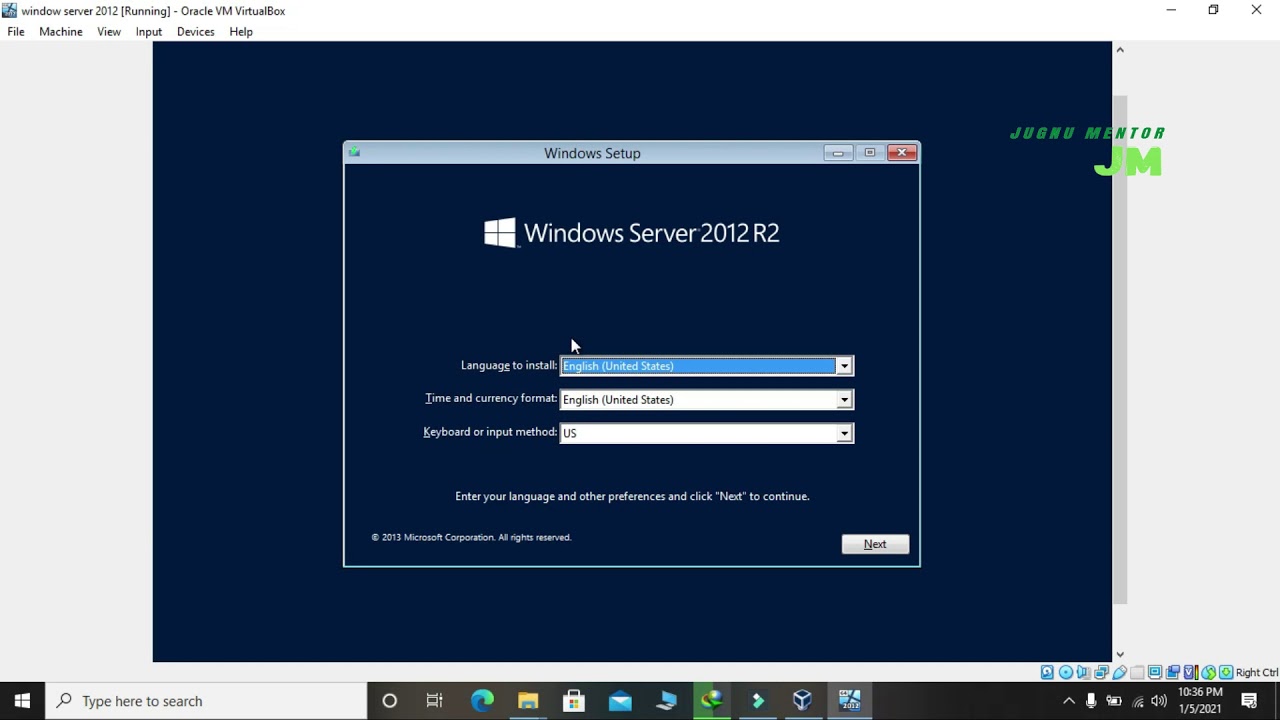Screen dimensions: 1280x720
Task: Click the recording status icon
Action: [1173, 672]
